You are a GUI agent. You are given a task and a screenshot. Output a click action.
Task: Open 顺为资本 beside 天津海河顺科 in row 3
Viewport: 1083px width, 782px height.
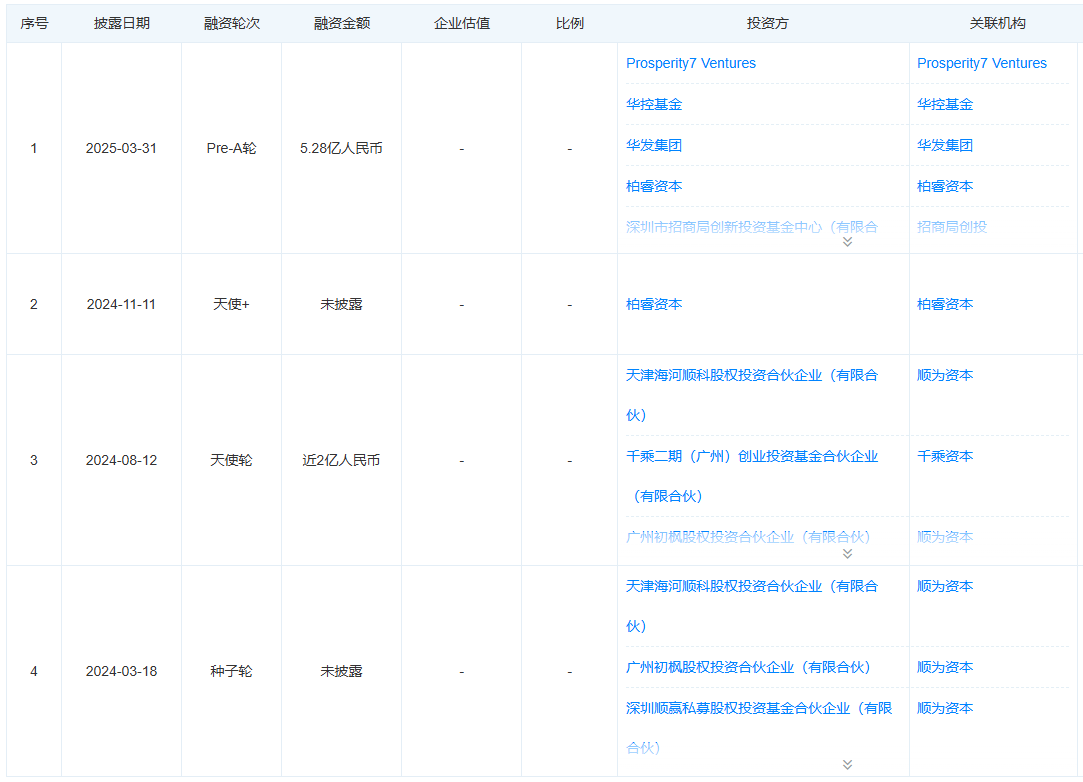pyautogui.click(x=945, y=375)
